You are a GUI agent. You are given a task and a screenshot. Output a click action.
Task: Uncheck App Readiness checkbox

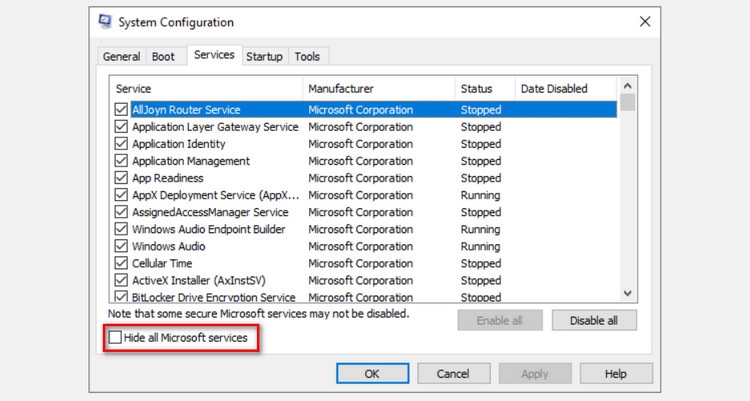[x=121, y=178]
